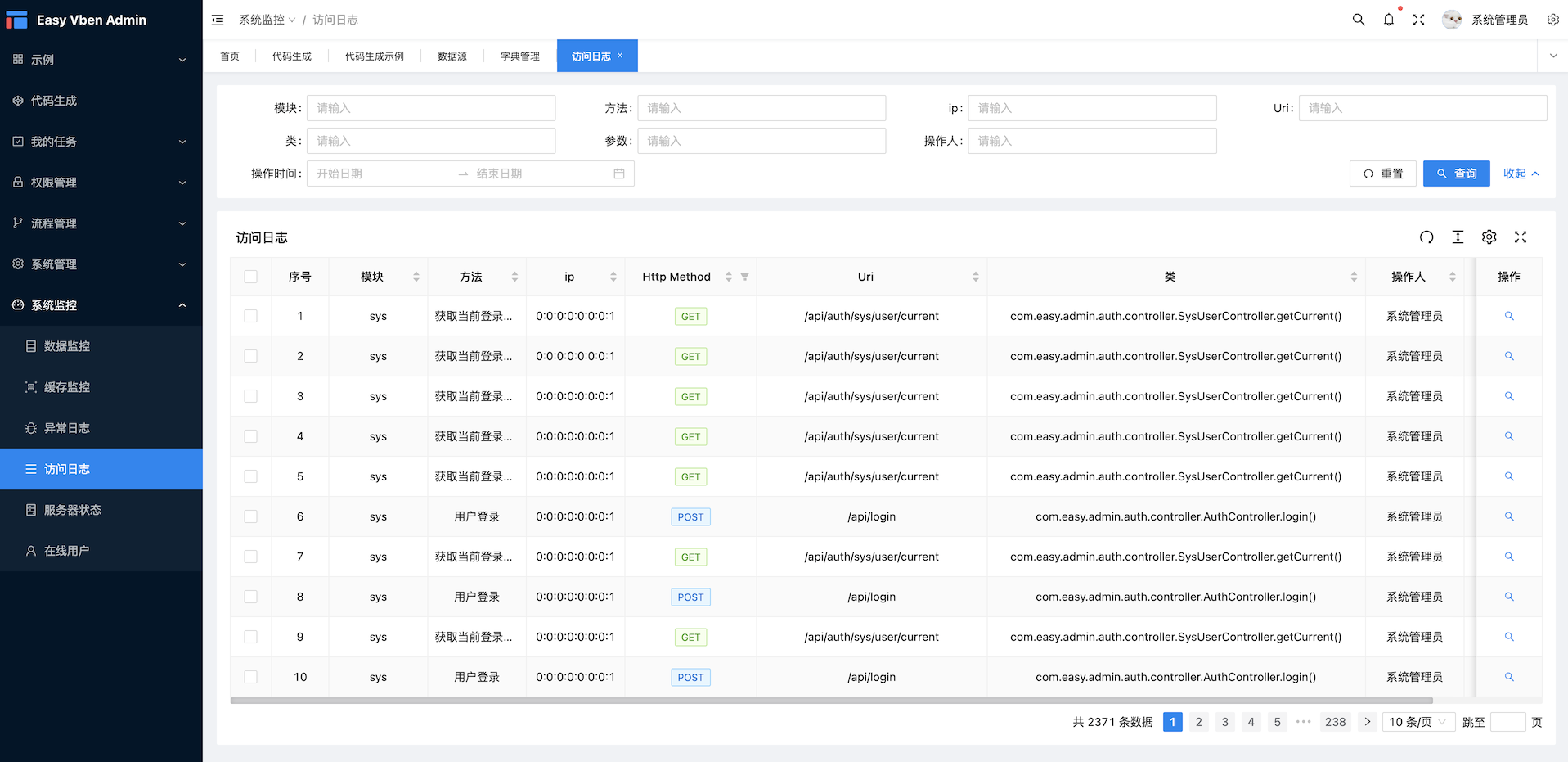Image resolution: width=1568 pixels, height=762 pixels.
Task: Select the checkbox for row 6
Action: 251,516
